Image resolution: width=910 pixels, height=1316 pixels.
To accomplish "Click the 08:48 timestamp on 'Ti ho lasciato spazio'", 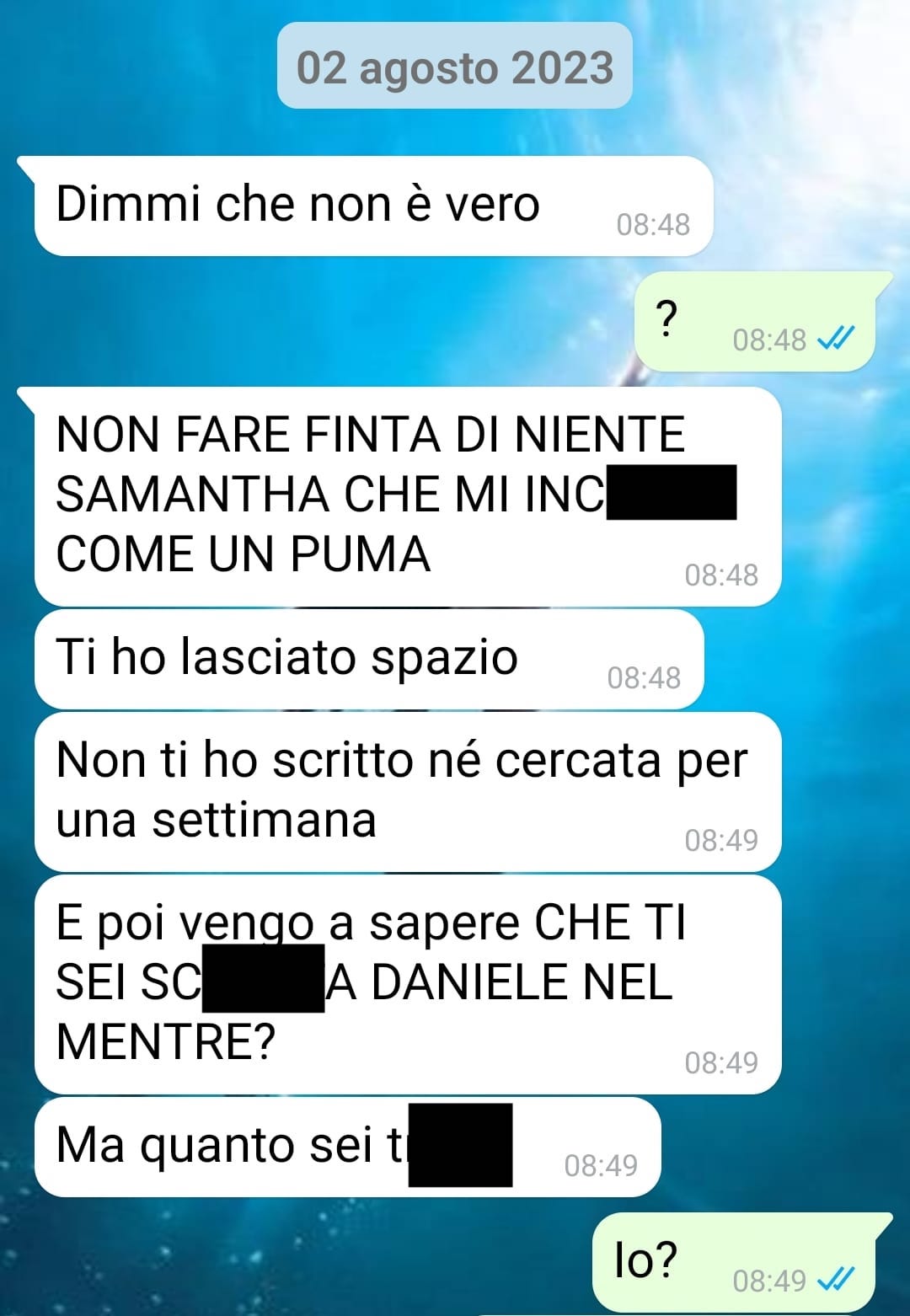I will pos(644,677).
